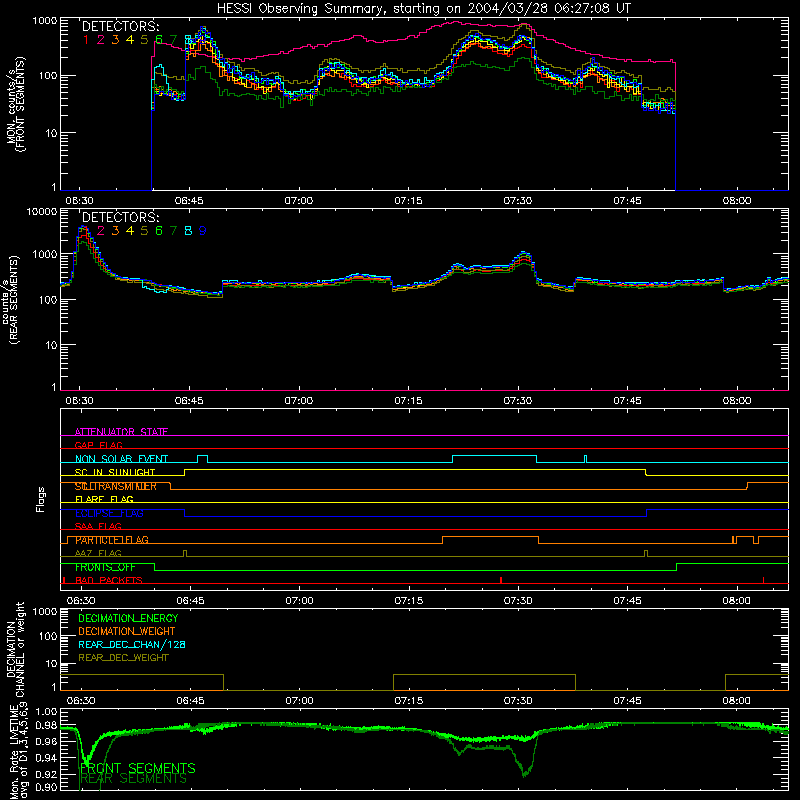Click the 06:45 tick label under the front segments plot
The height and width of the screenshot is (800, 800).
point(189,201)
